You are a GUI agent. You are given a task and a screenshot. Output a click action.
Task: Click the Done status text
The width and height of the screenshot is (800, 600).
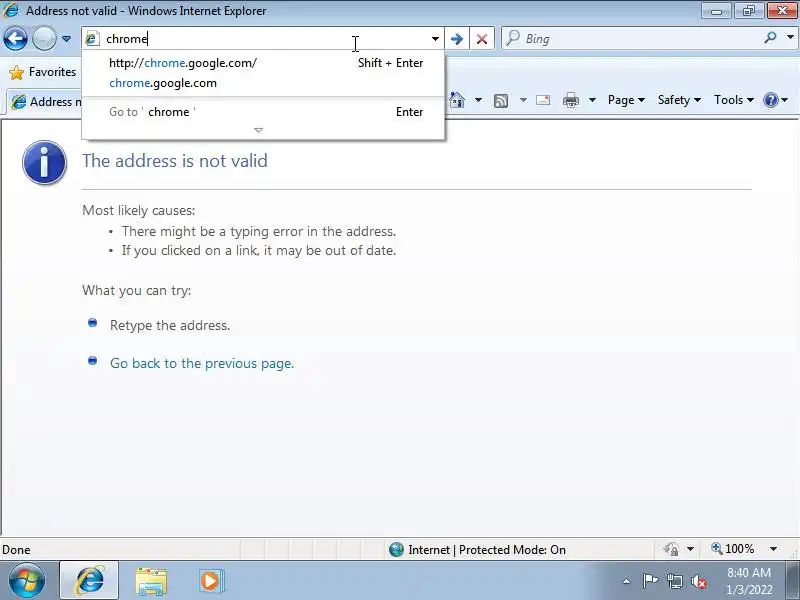tap(16, 550)
